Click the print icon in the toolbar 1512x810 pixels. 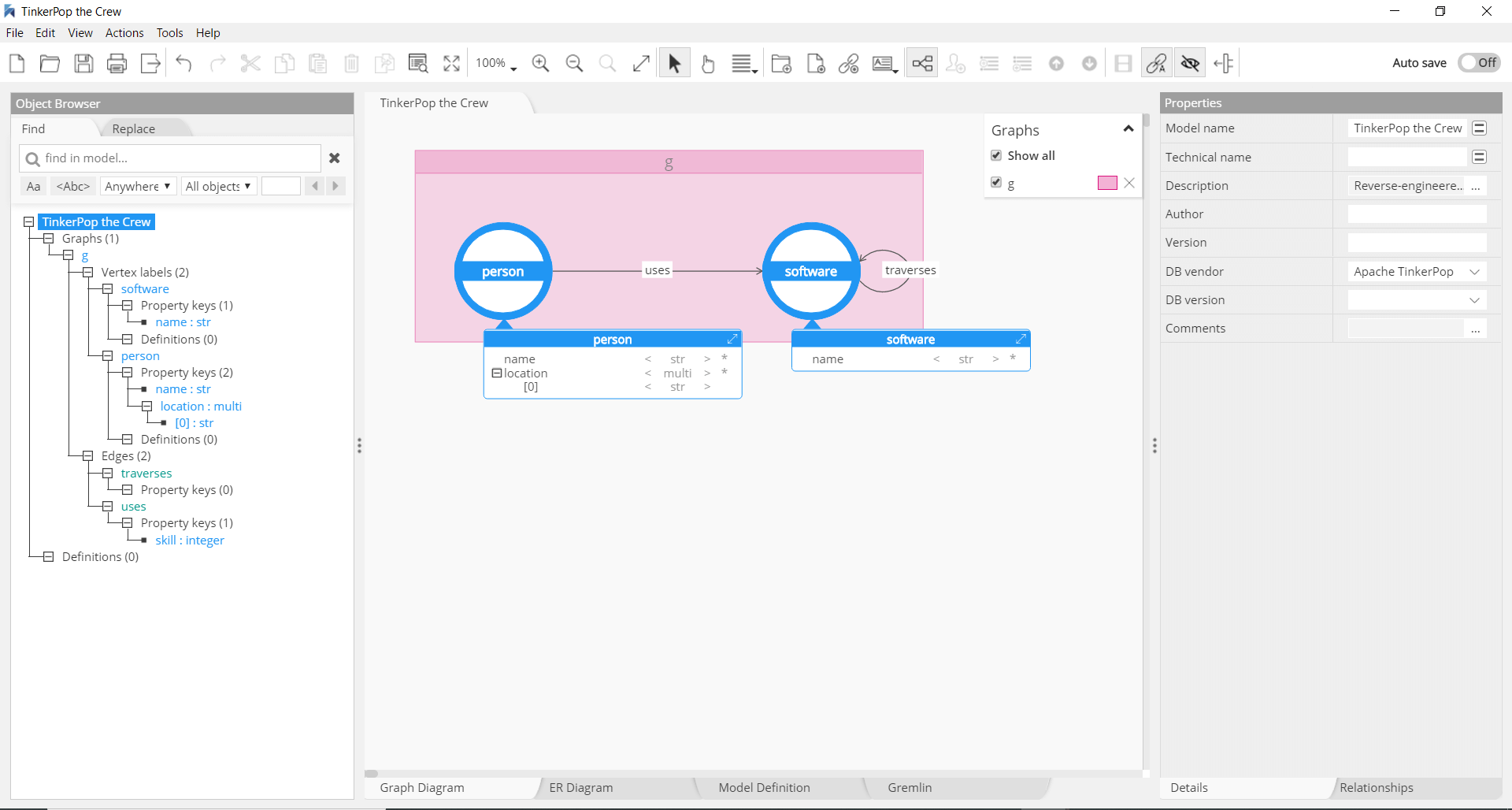(117, 63)
